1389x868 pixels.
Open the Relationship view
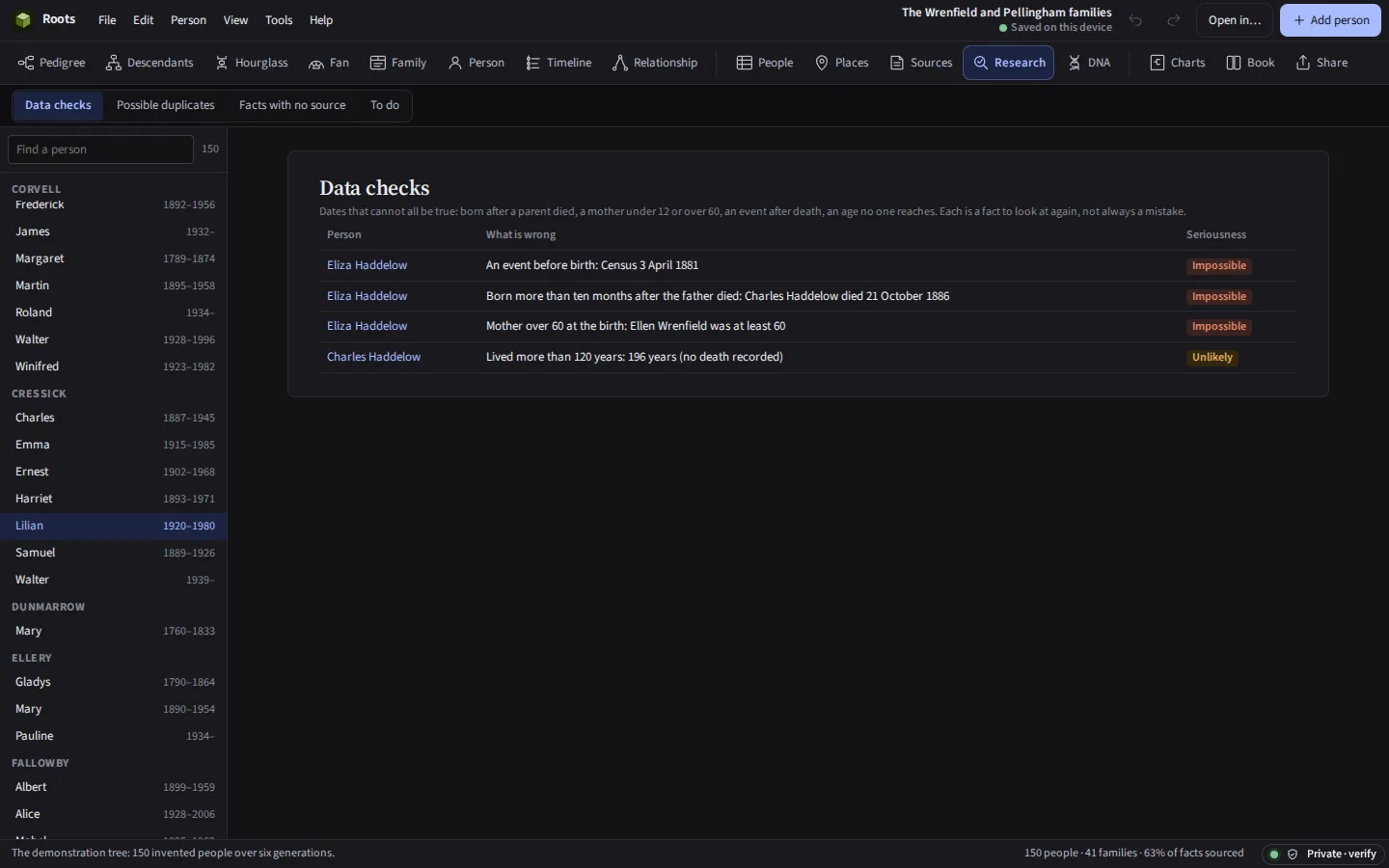655,63
